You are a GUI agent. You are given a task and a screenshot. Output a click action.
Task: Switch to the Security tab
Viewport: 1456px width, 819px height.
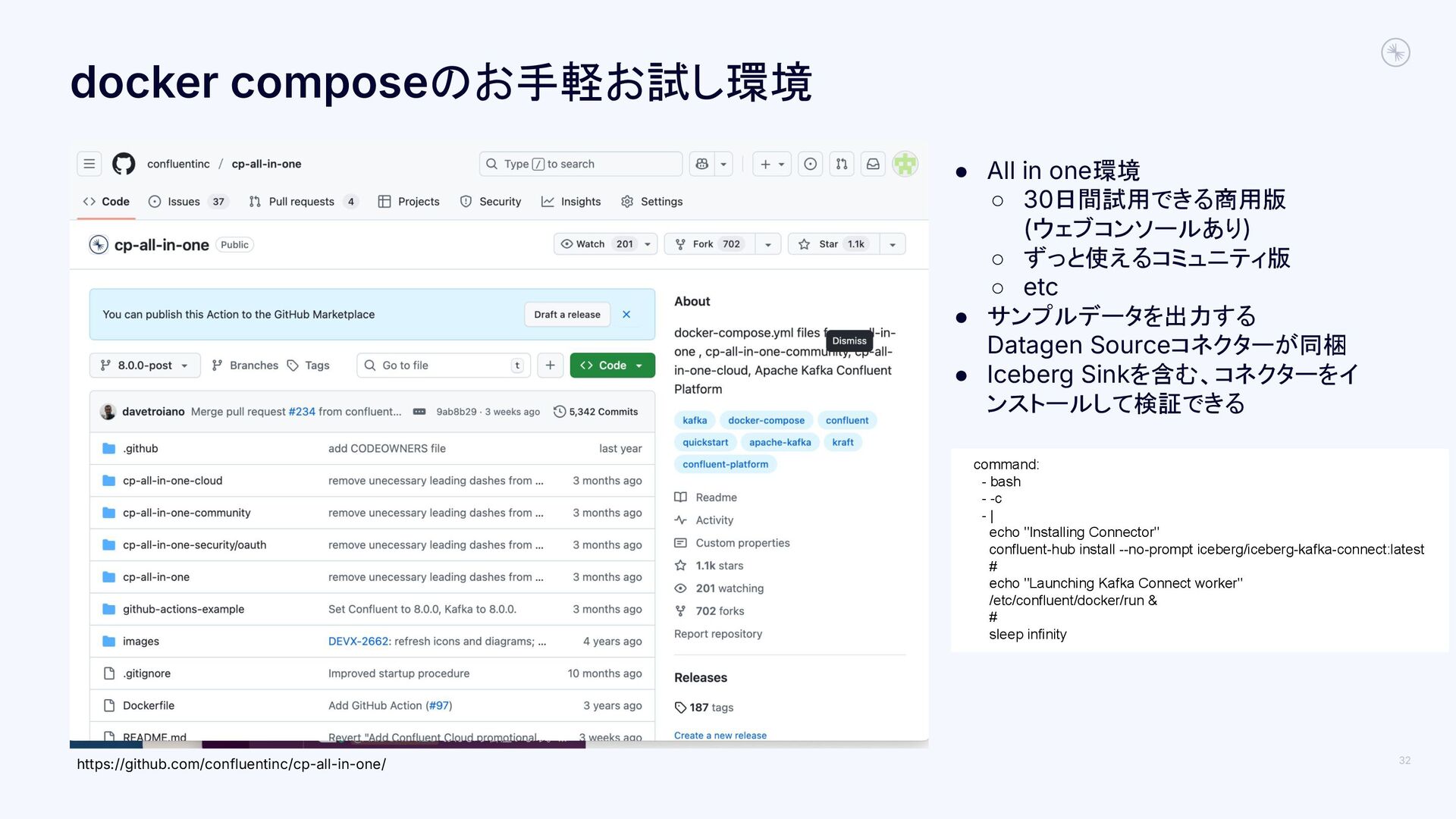coord(491,202)
